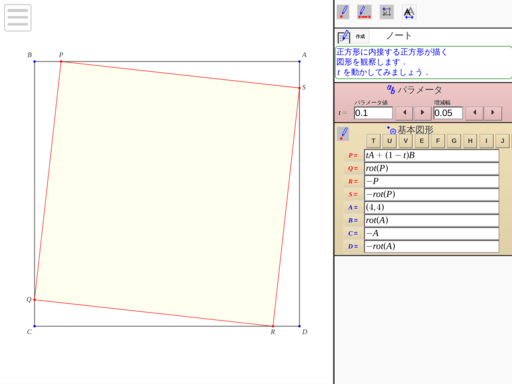Image resolution: width=512 pixels, height=384 pixels.
Task: Click the parameter value field showing 0.1
Action: pyautogui.click(x=373, y=113)
